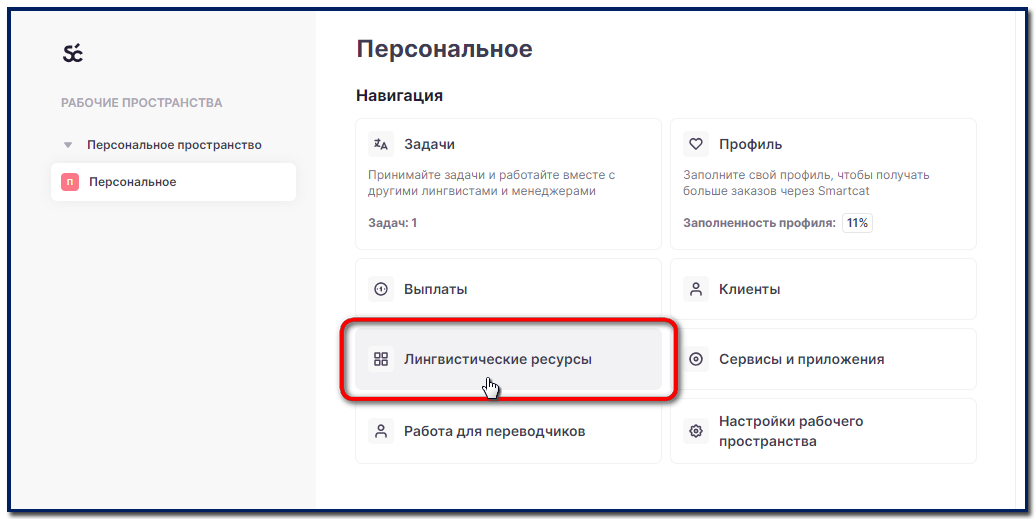
Task: Open the Выплаты navigation item
Action: point(435,289)
